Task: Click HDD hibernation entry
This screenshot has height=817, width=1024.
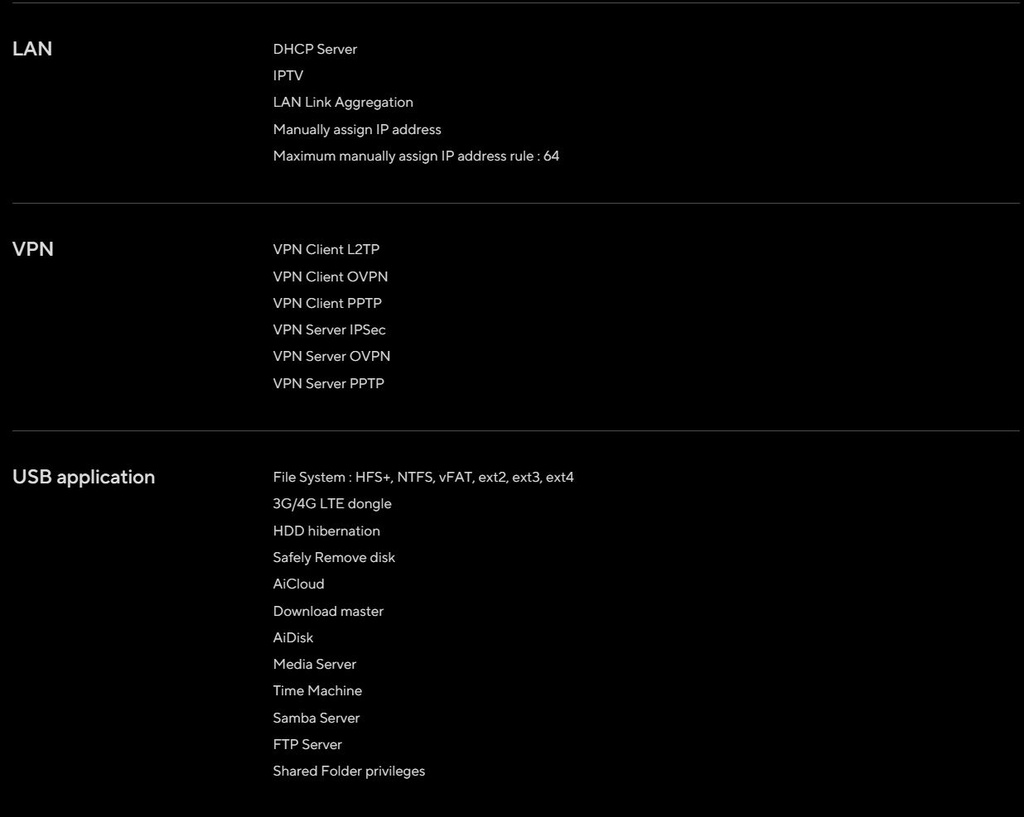Action: (x=327, y=531)
